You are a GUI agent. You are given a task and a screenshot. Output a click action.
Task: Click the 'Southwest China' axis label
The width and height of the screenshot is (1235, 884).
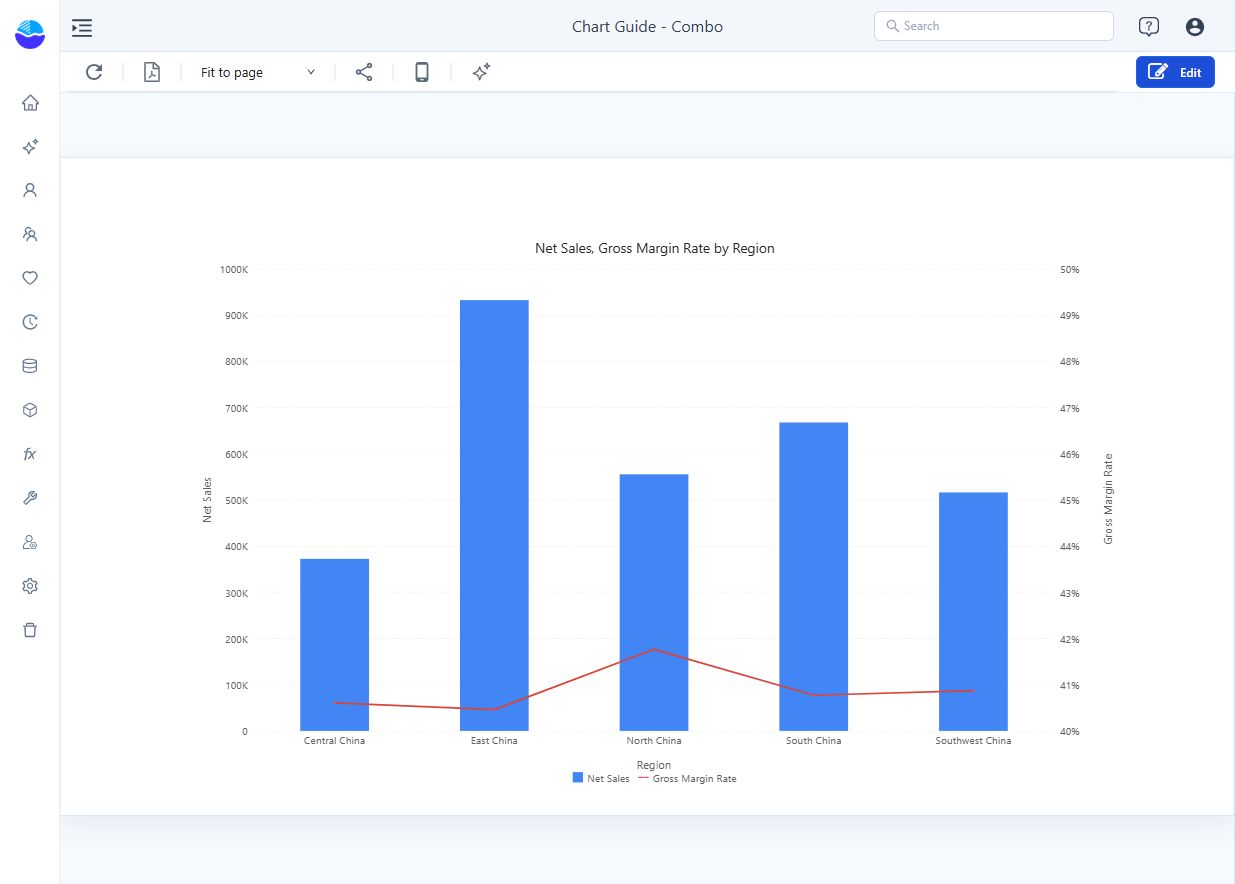tap(973, 741)
